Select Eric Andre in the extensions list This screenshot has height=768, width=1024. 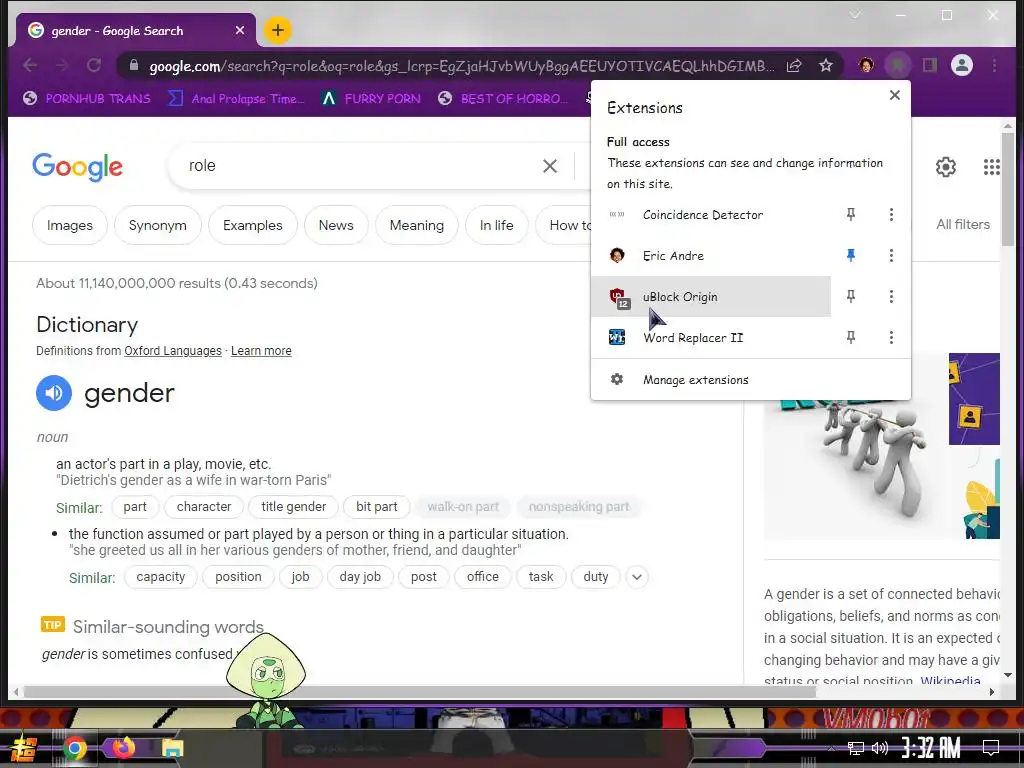711,255
